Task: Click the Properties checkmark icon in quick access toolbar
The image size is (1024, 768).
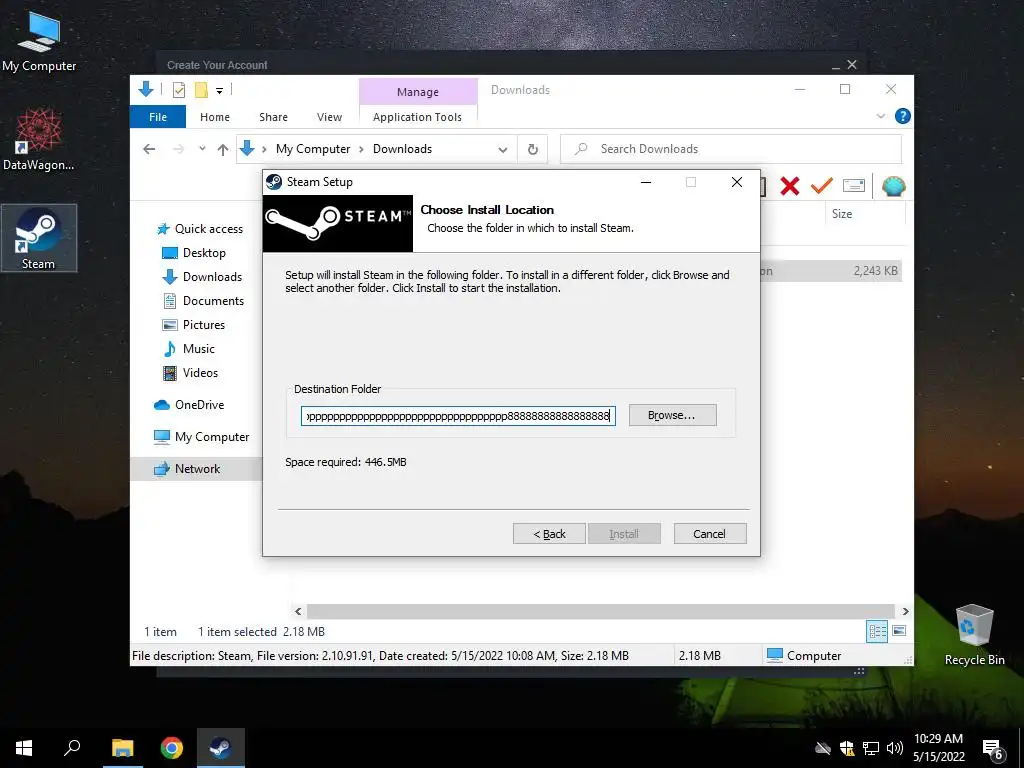Action: click(179, 90)
